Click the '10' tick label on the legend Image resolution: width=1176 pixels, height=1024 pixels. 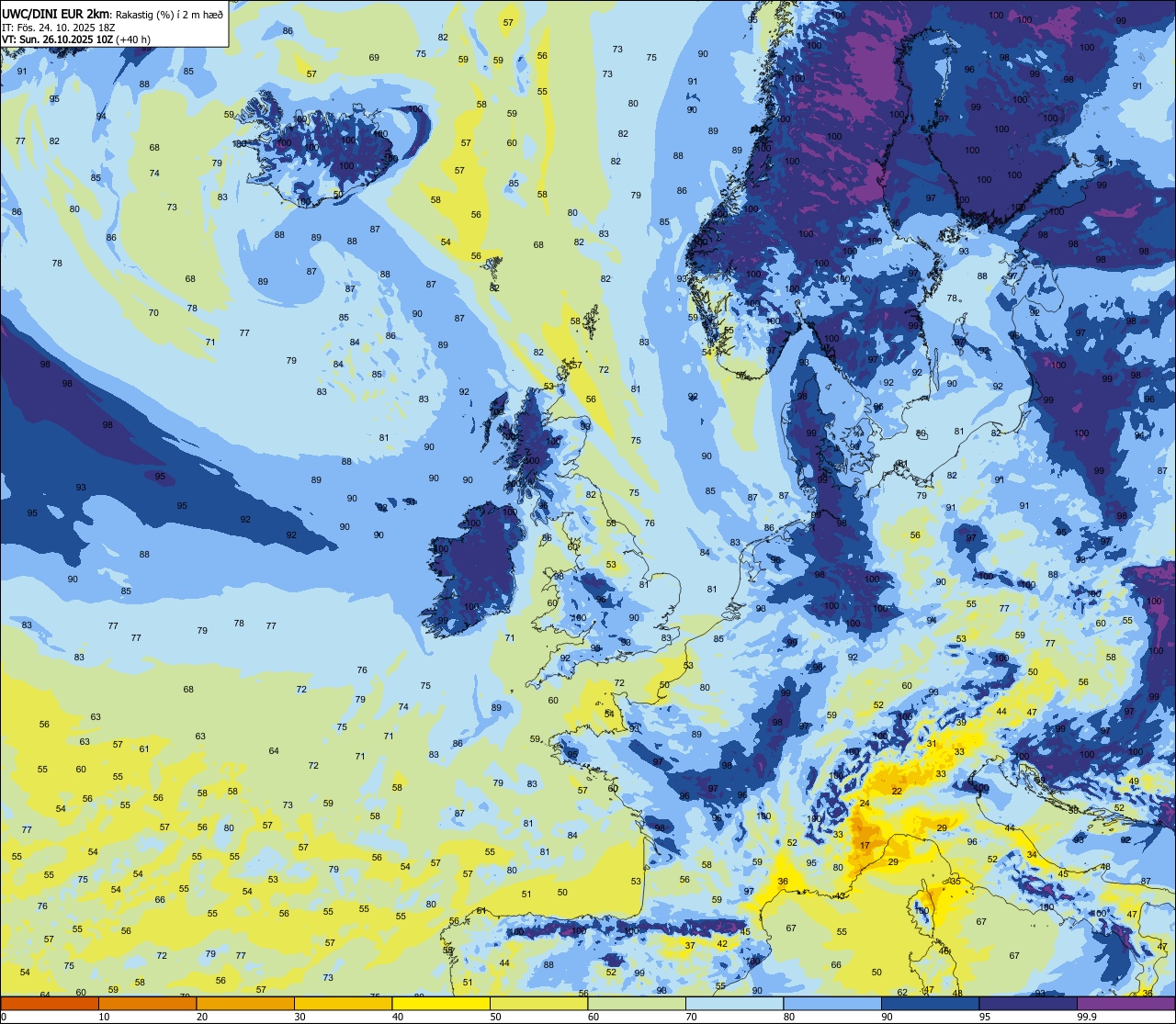[104, 1017]
